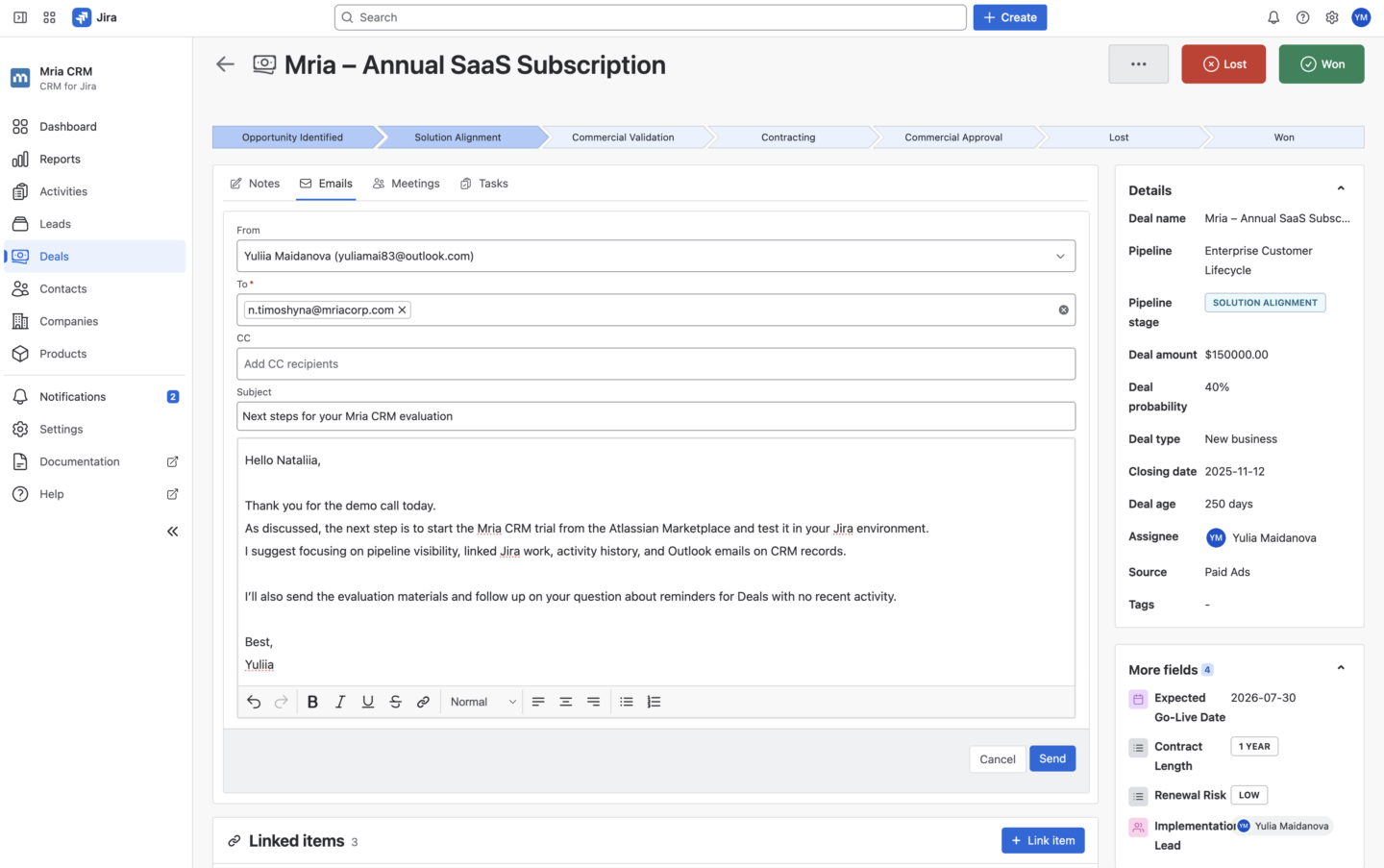Image resolution: width=1384 pixels, height=868 pixels.
Task: Open Notifications in the sidebar
Action: tap(94, 397)
